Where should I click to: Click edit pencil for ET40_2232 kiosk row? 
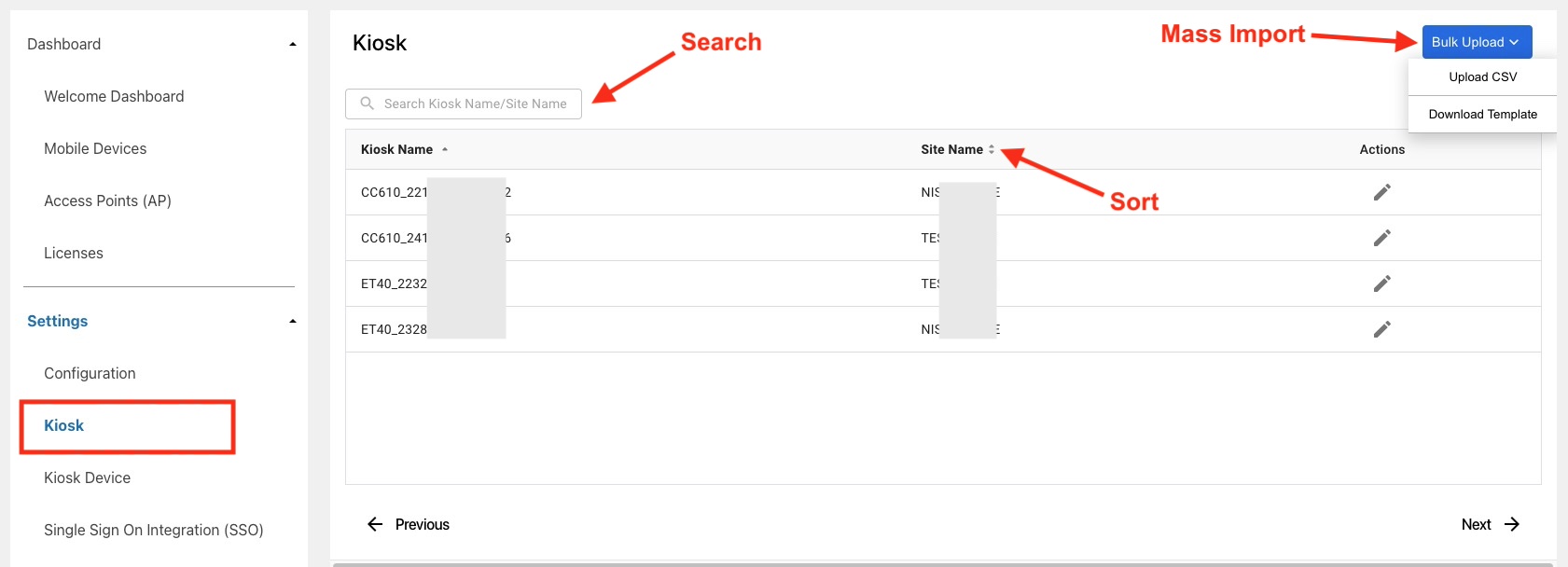1381,283
